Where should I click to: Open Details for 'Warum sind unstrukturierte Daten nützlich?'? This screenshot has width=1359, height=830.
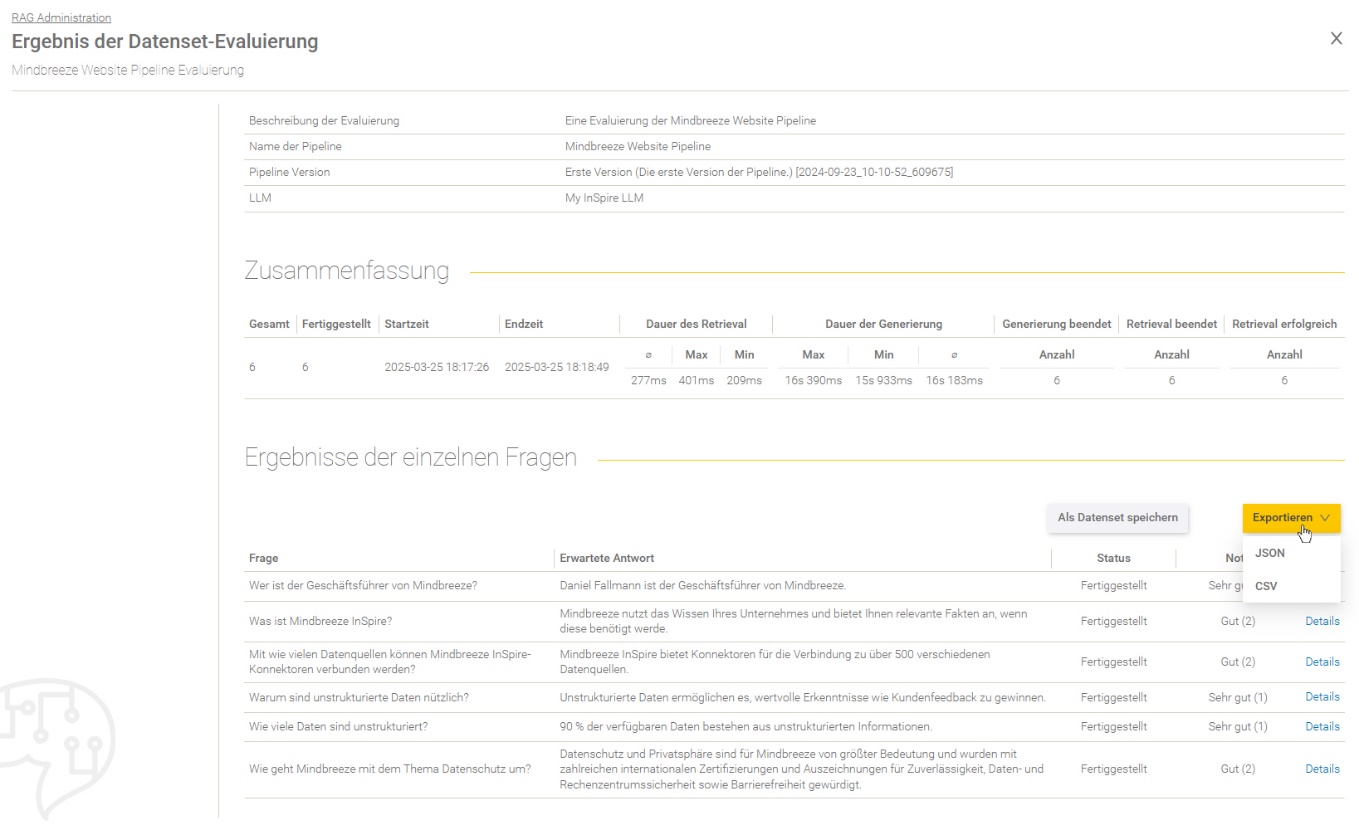[x=1322, y=696]
